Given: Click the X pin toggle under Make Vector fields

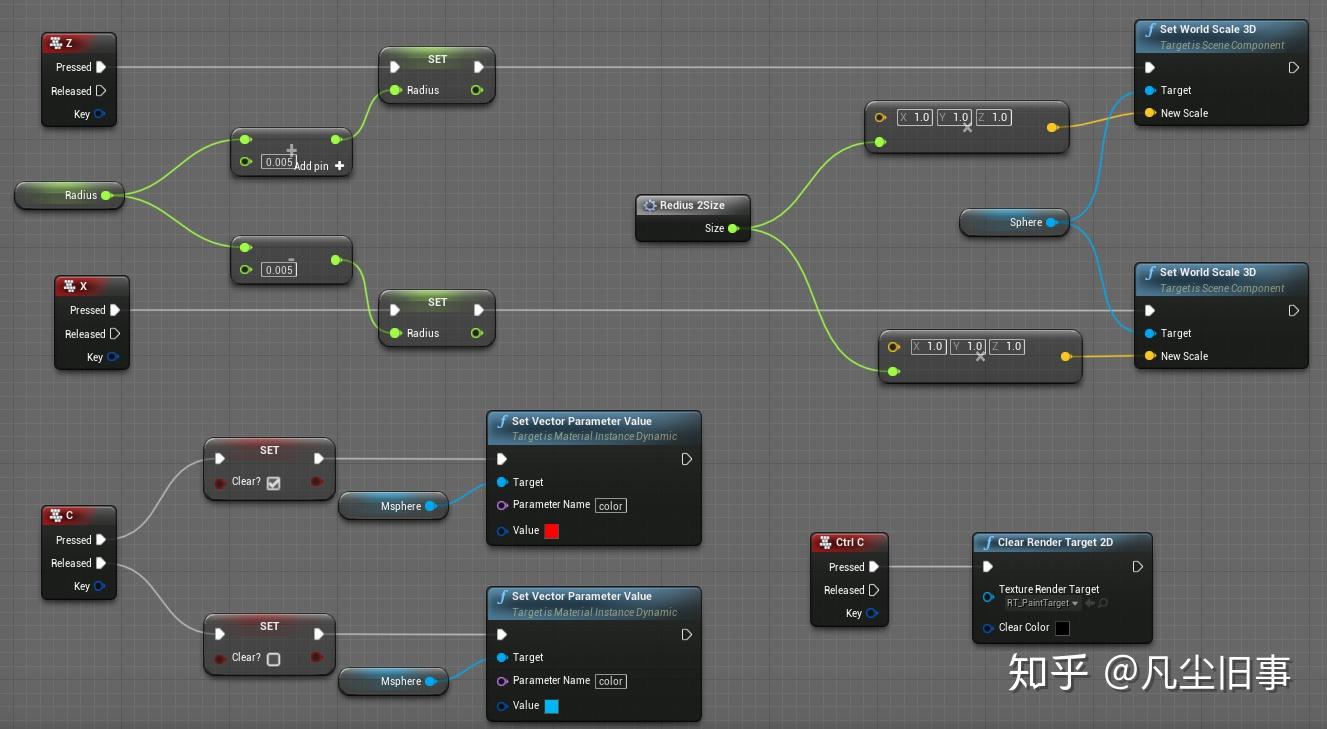Looking at the screenshot, I should (x=966, y=130).
